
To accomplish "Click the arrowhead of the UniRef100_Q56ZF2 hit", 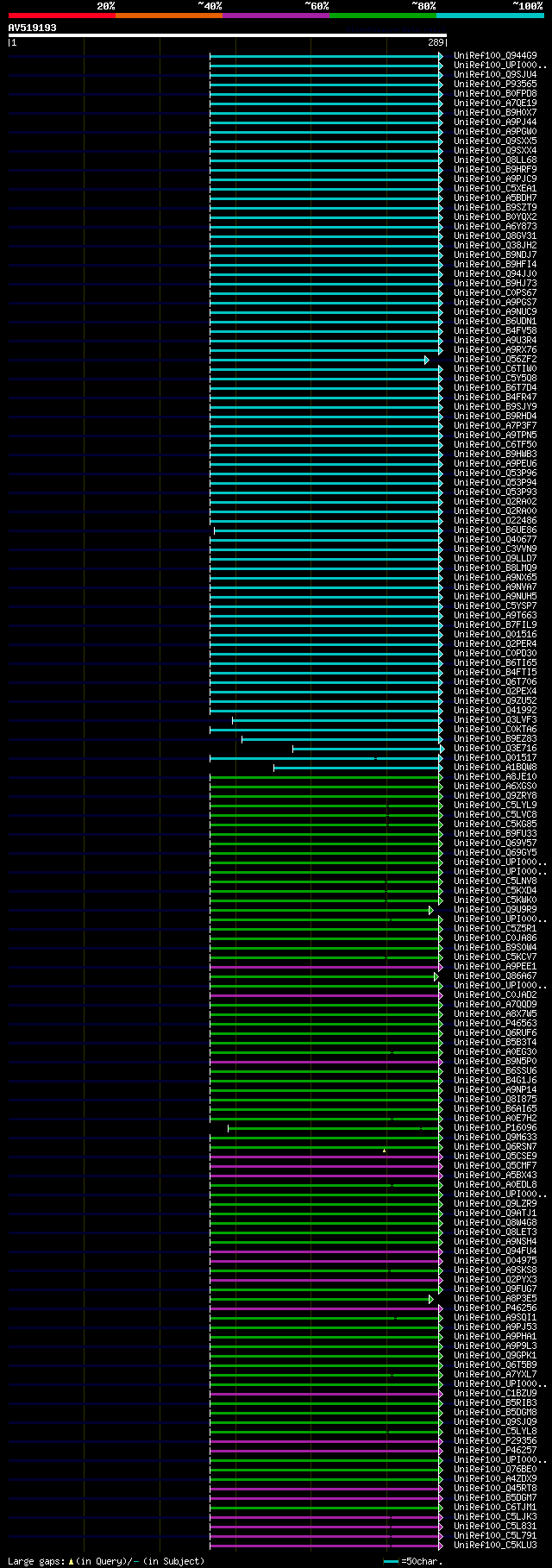I will [426, 360].
